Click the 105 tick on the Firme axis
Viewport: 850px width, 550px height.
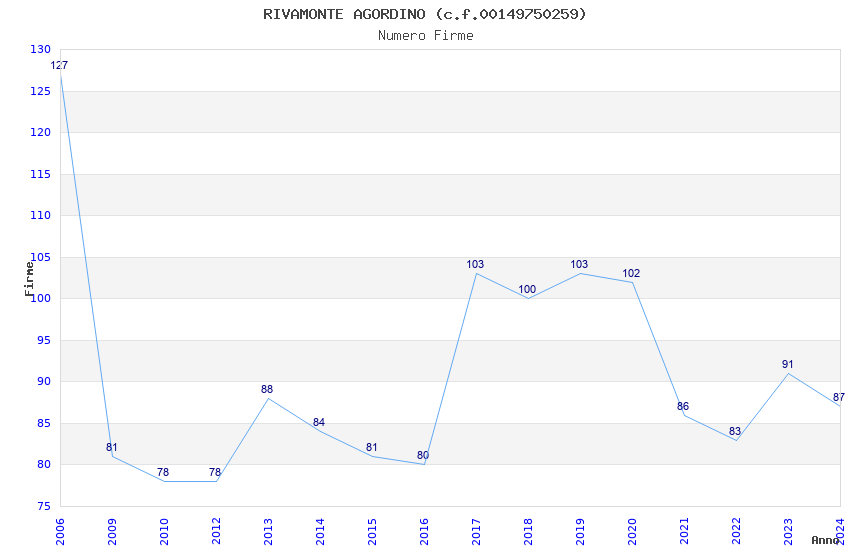[40, 257]
